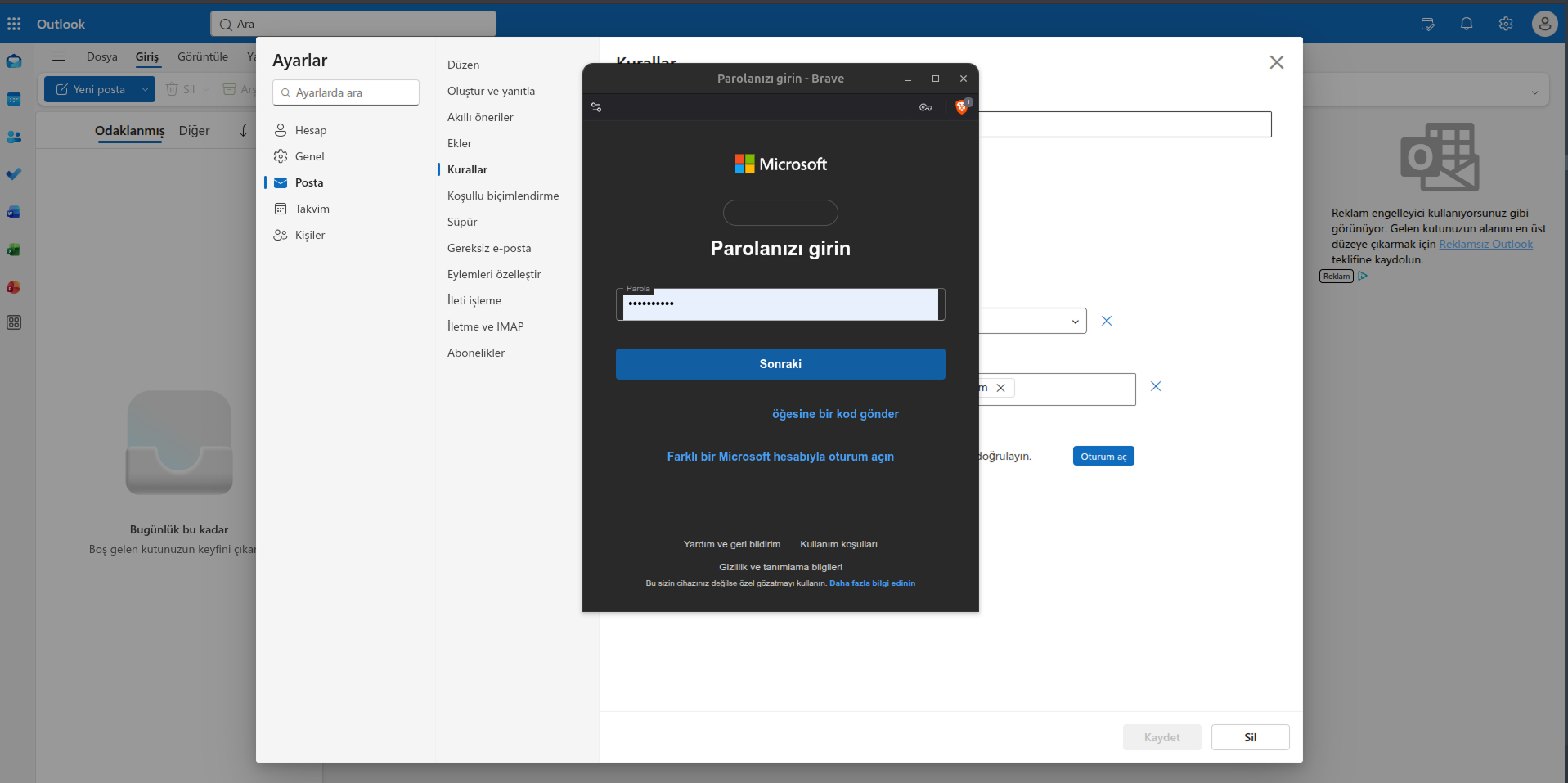Click the account profile avatar

coord(1544,24)
